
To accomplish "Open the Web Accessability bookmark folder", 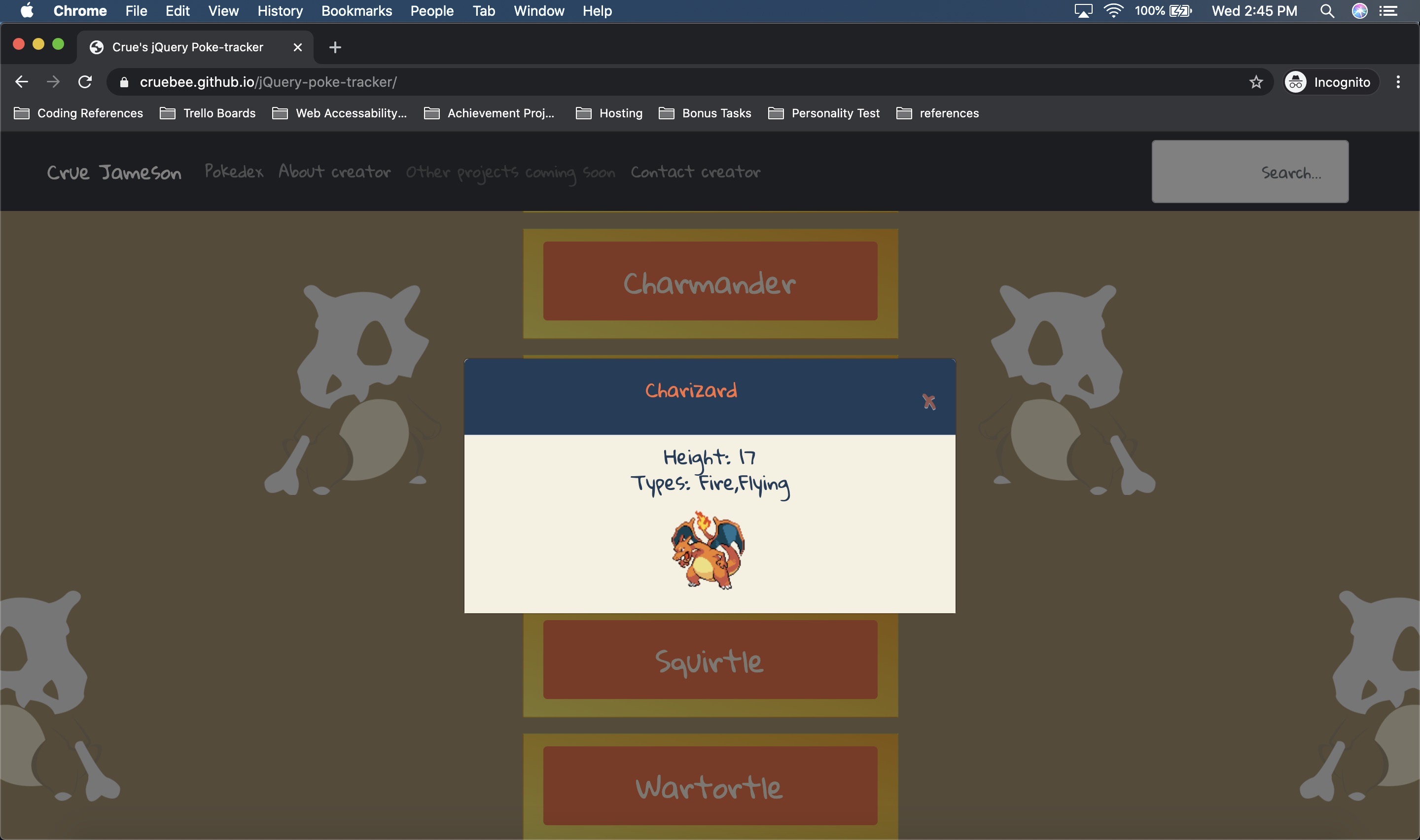I will (340, 113).
